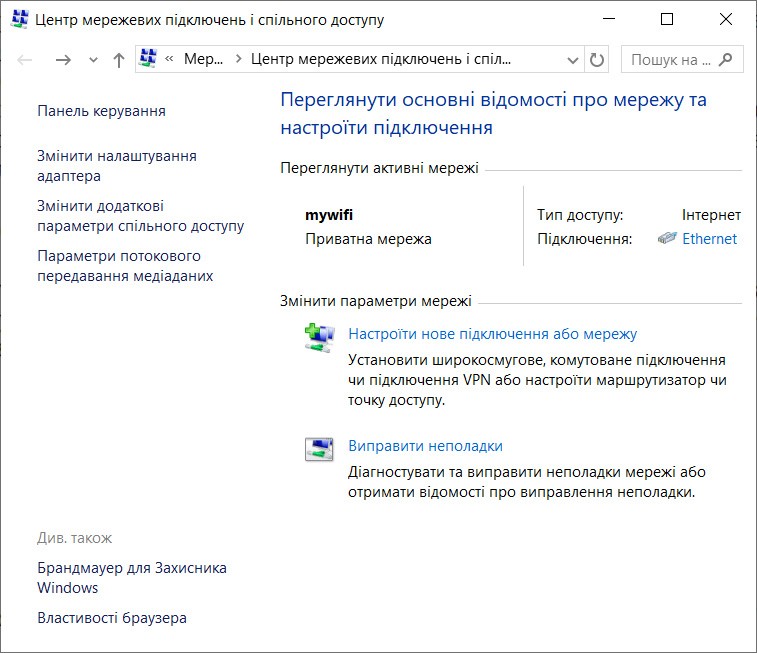Open the Ethernet connection link

[x=709, y=239]
